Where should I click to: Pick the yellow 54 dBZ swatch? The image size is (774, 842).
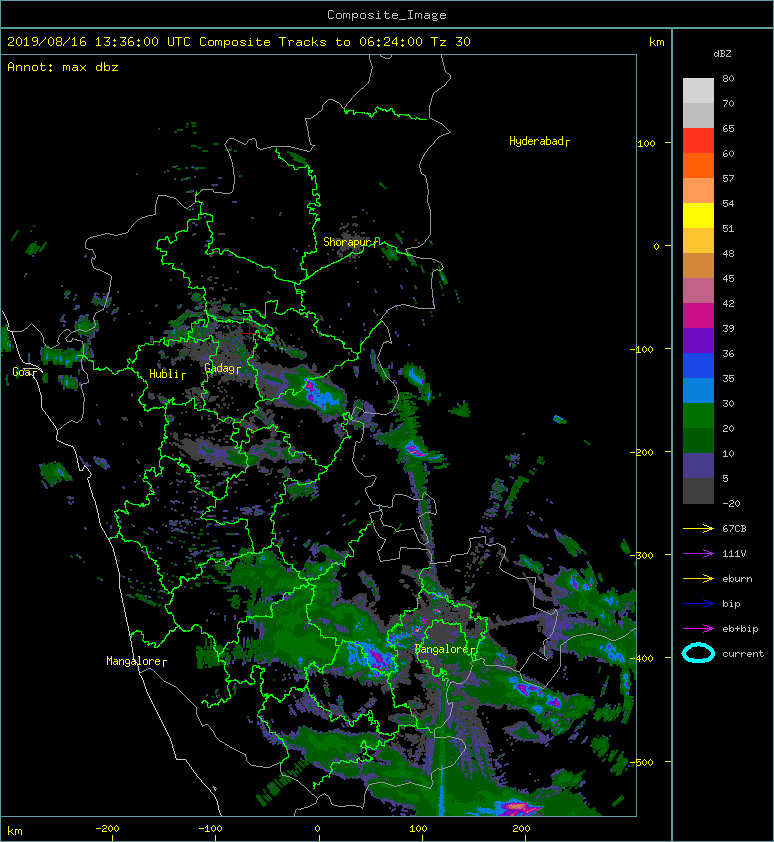pyautogui.click(x=698, y=215)
